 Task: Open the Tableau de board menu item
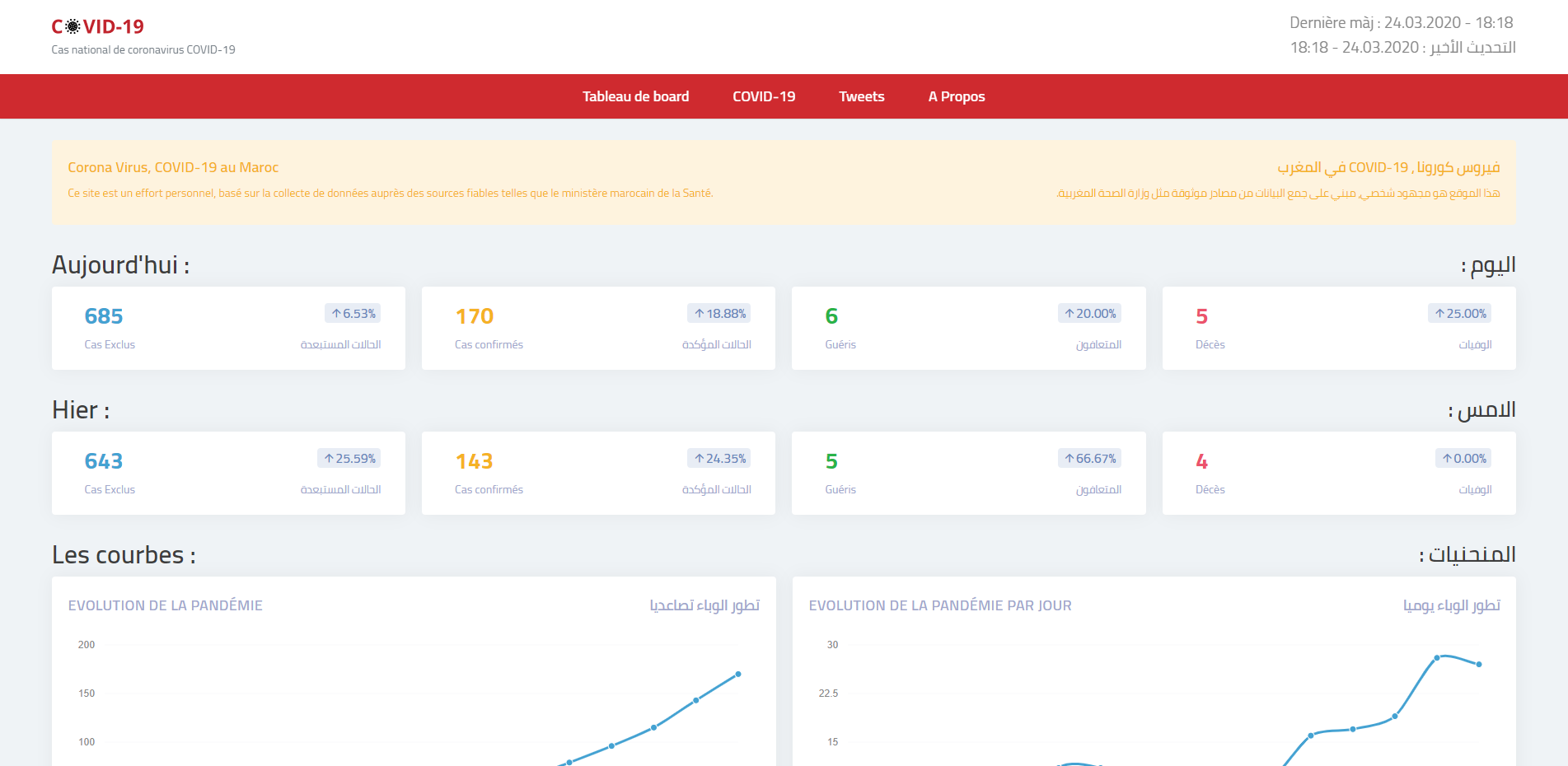pos(635,96)
